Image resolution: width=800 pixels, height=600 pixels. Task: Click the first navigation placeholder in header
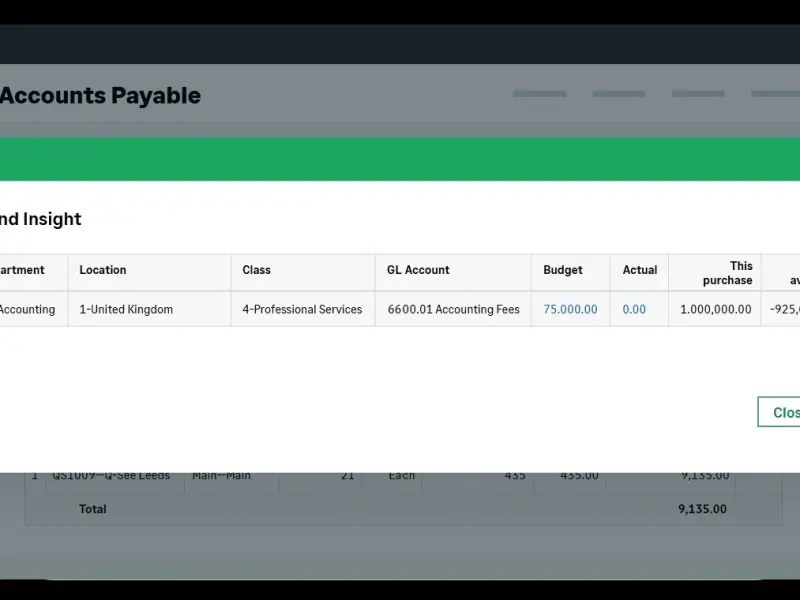point(539,95)
